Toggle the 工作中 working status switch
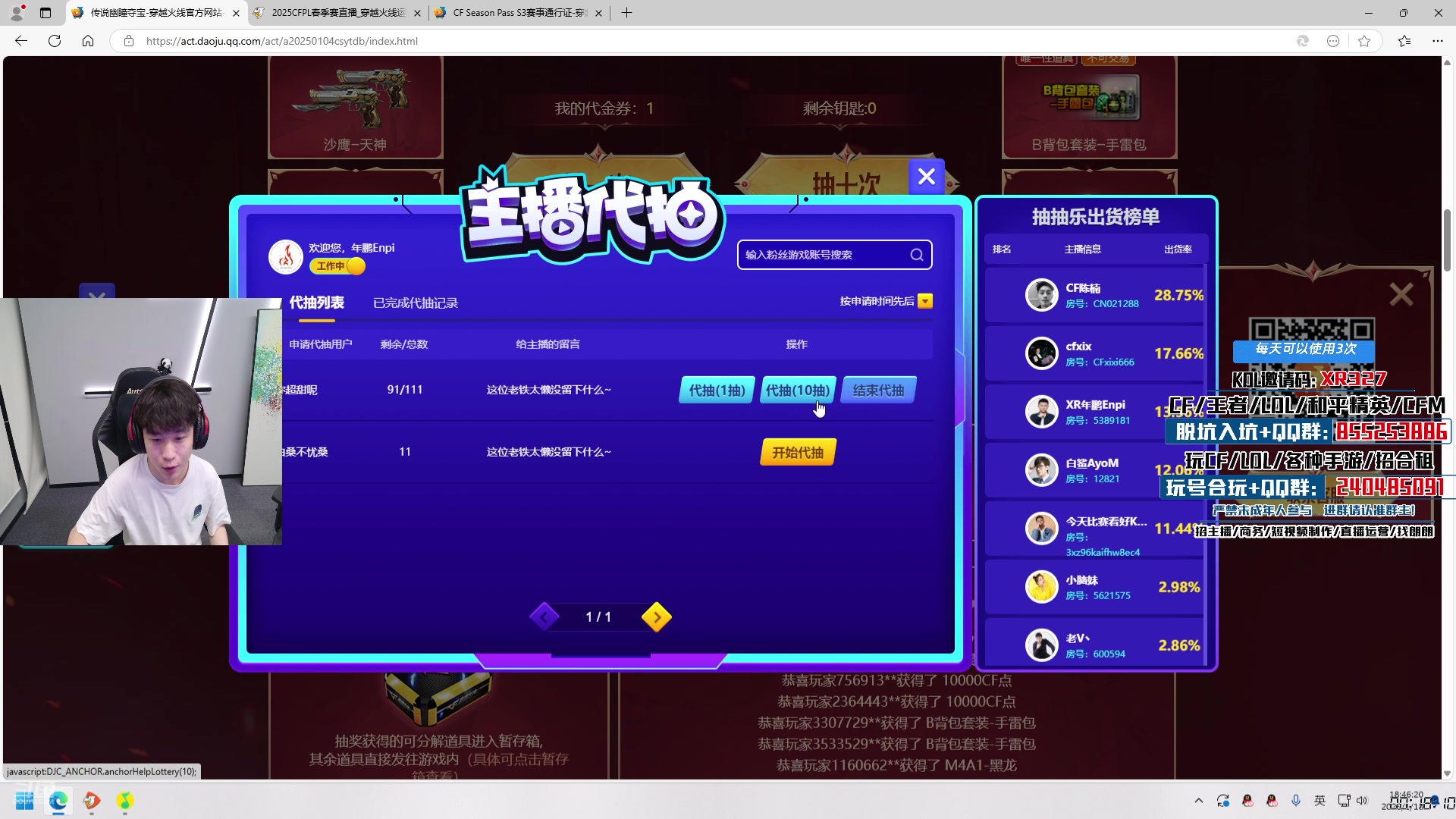Viewport: 1456px width, 819px height. coord(338,266)
